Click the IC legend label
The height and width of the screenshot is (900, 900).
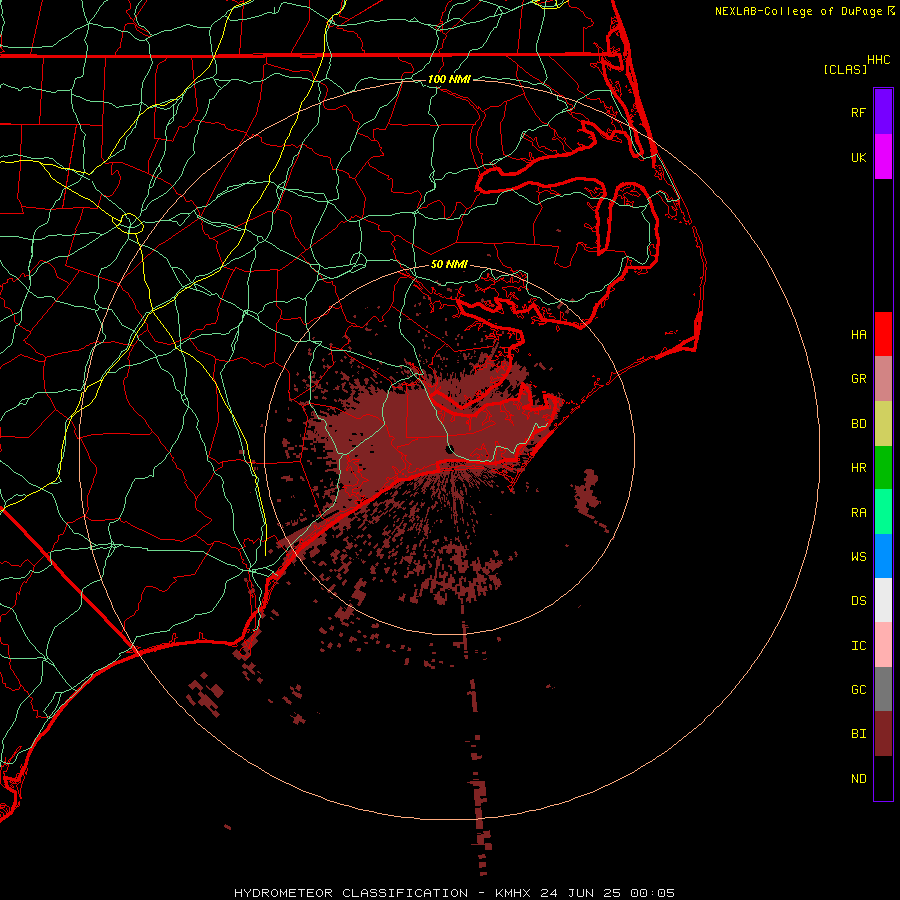click(858, 646)
